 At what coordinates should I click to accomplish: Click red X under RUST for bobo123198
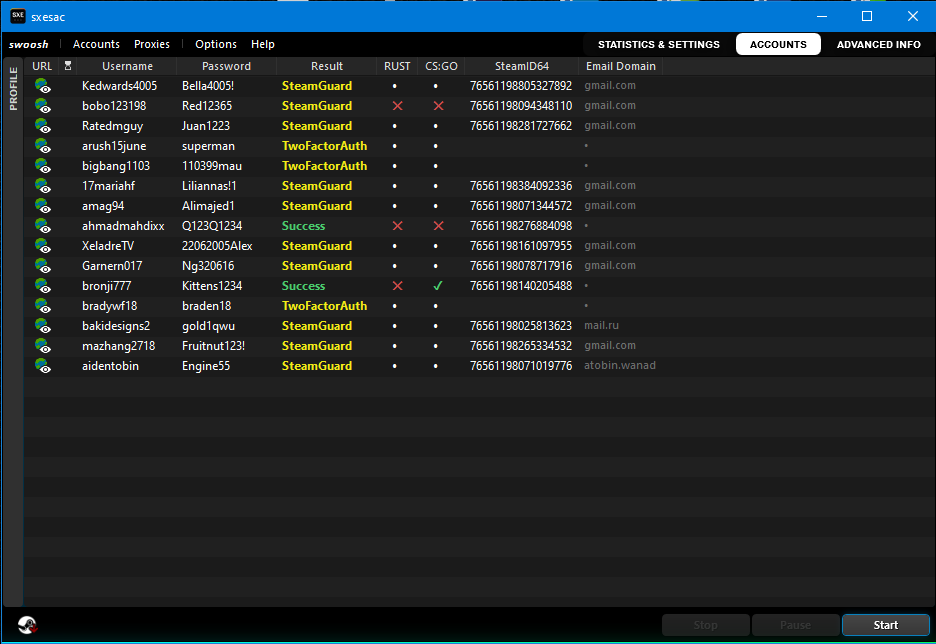[397, 106]
